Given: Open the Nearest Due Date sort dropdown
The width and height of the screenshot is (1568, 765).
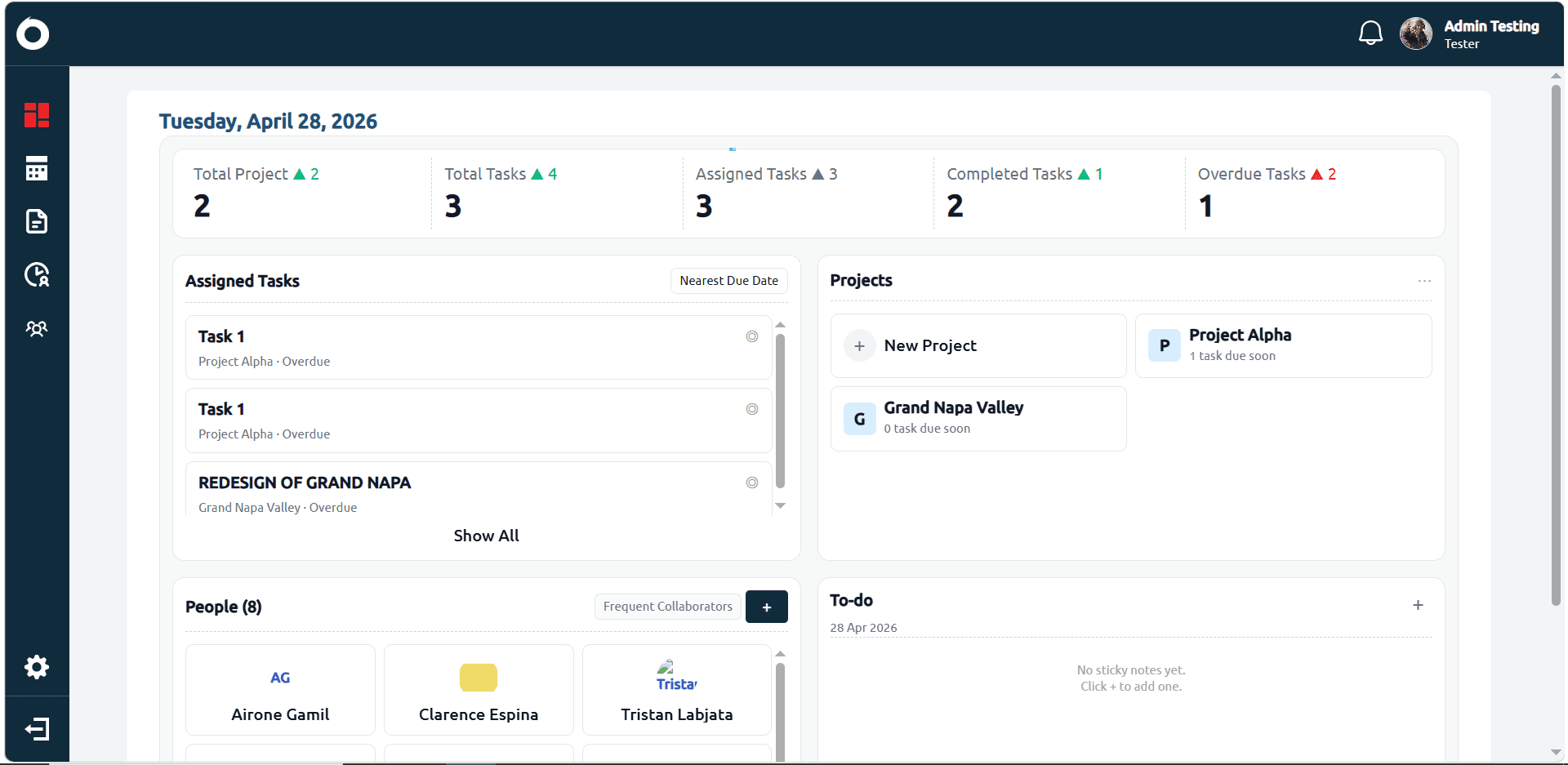Looking at the screenshot, I should click(728, 280).
